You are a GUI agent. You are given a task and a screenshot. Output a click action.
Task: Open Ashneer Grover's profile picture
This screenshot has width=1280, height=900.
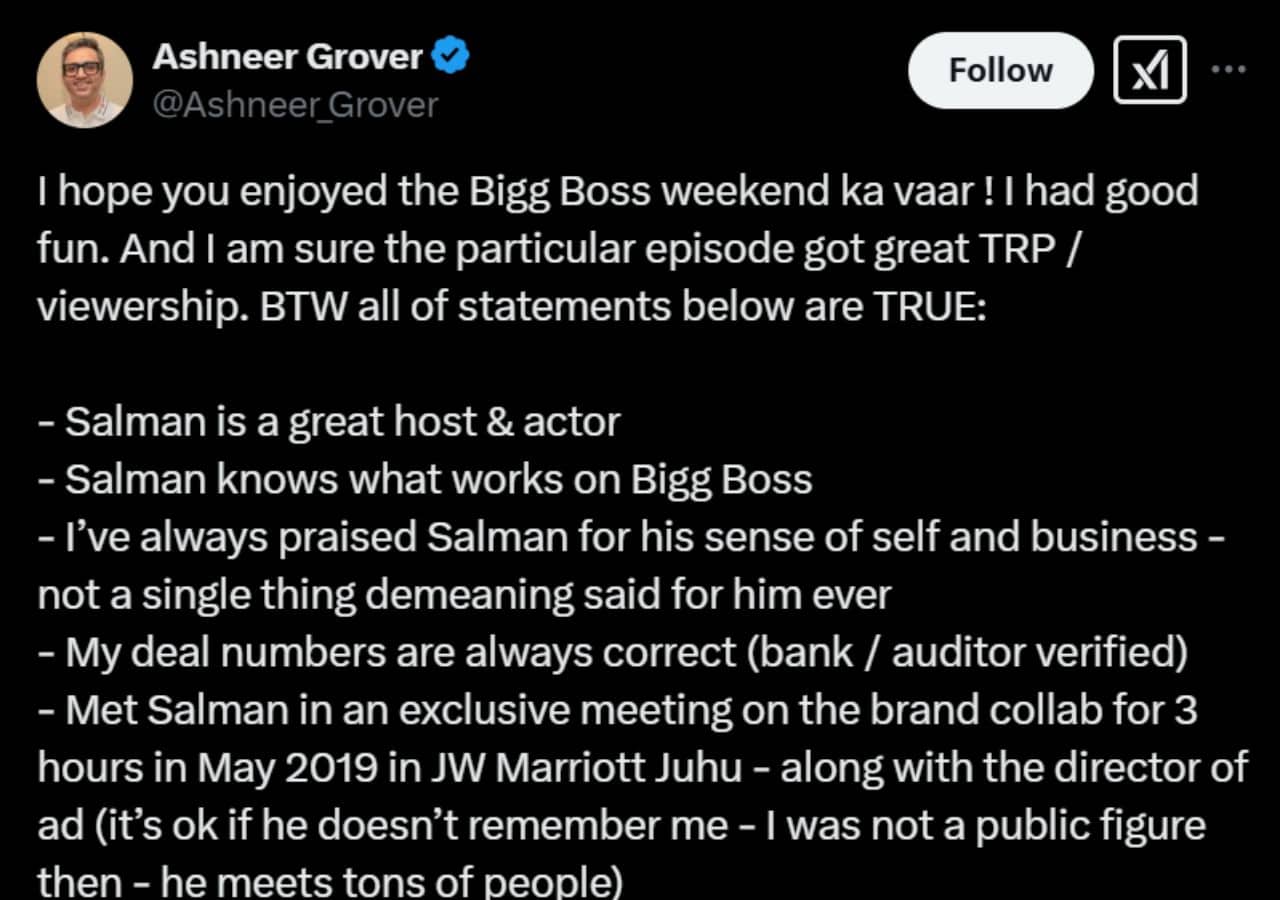click(85, 80)
